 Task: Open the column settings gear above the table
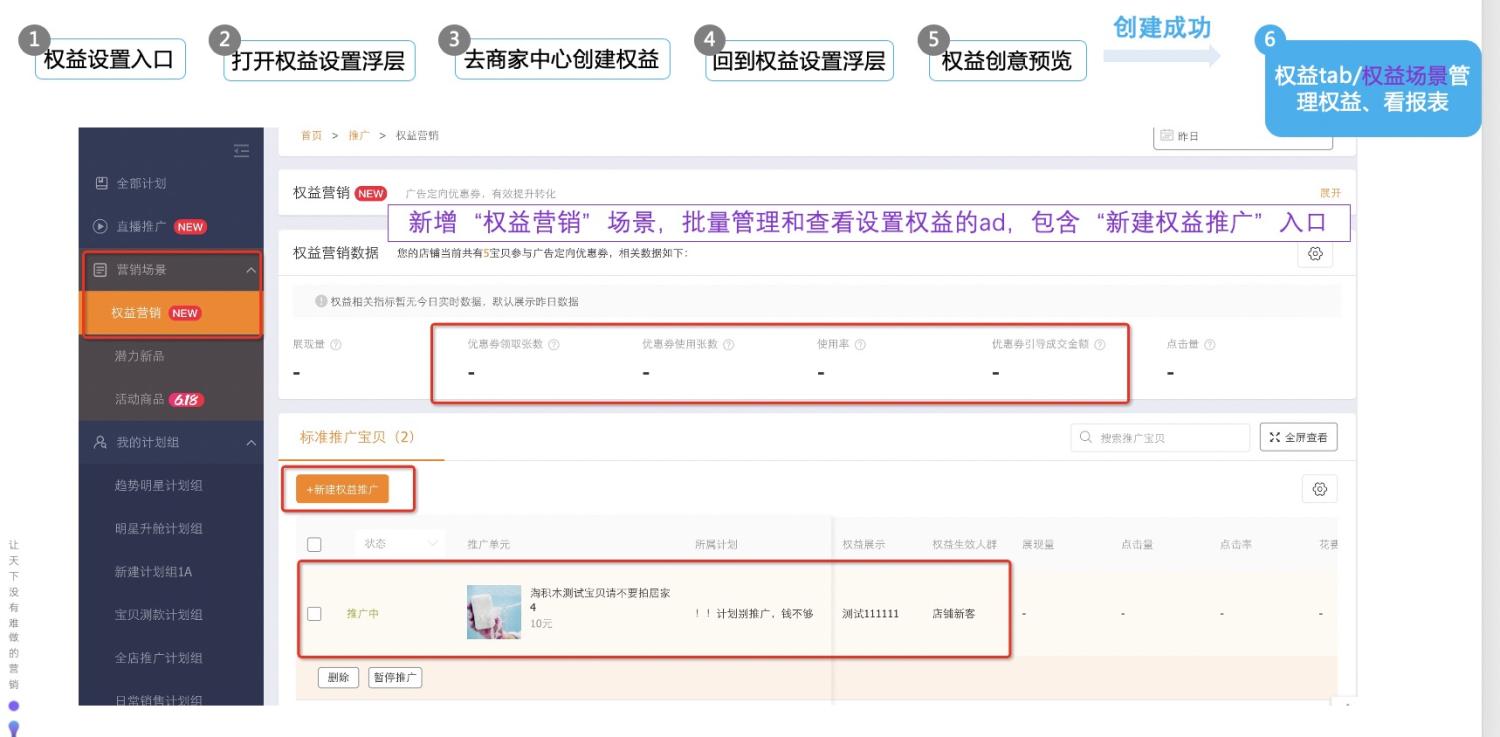(x=1319, y=489)
